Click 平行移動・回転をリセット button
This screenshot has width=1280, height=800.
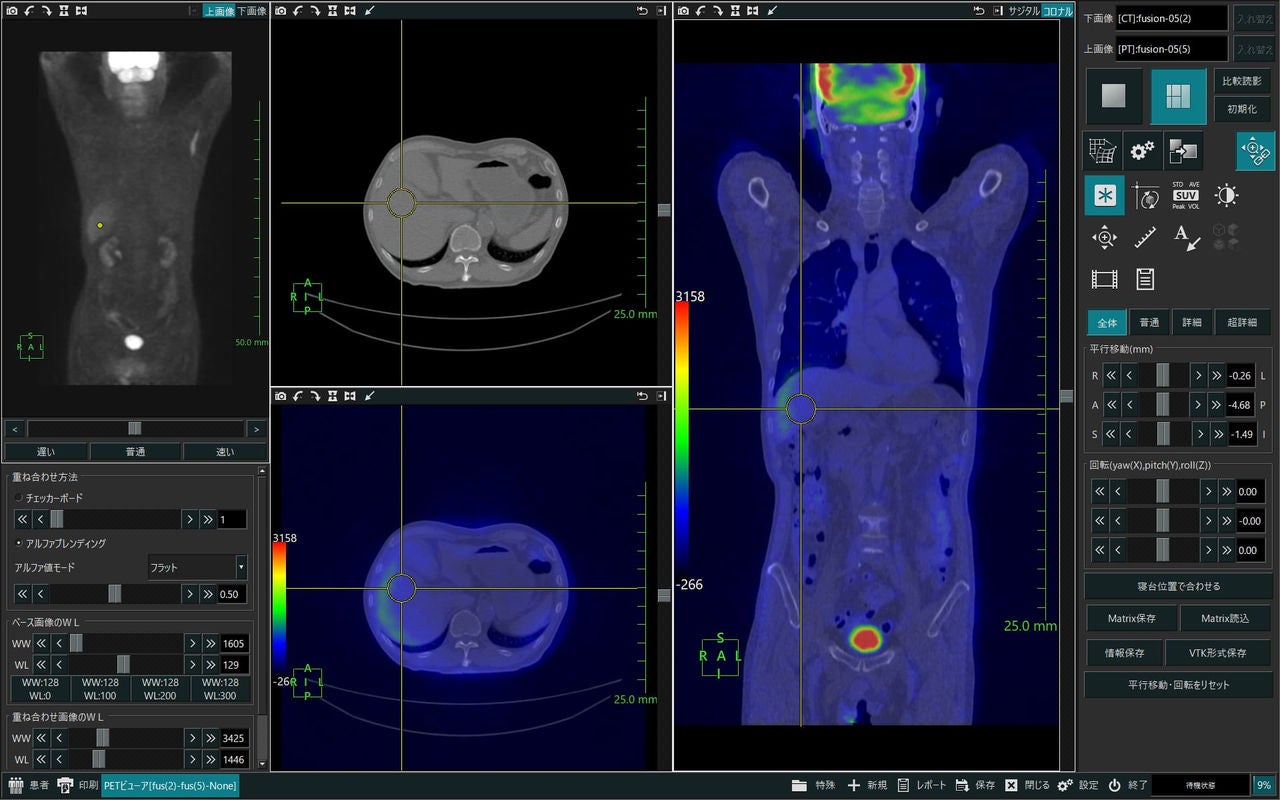click(1178, 685)
